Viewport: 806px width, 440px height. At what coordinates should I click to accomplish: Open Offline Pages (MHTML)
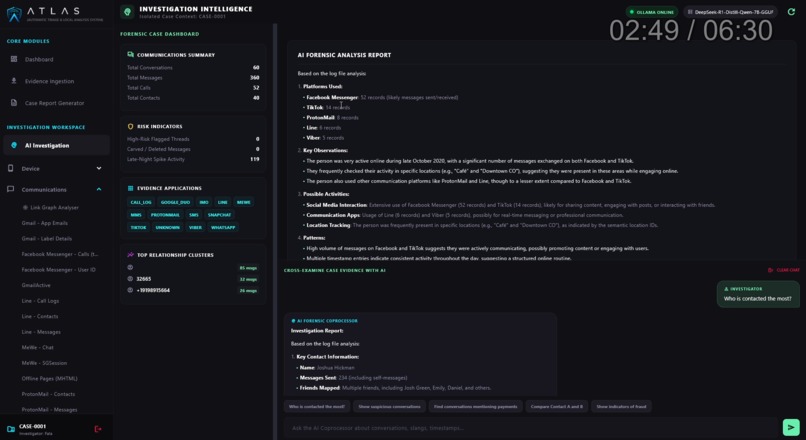(49, 378)
